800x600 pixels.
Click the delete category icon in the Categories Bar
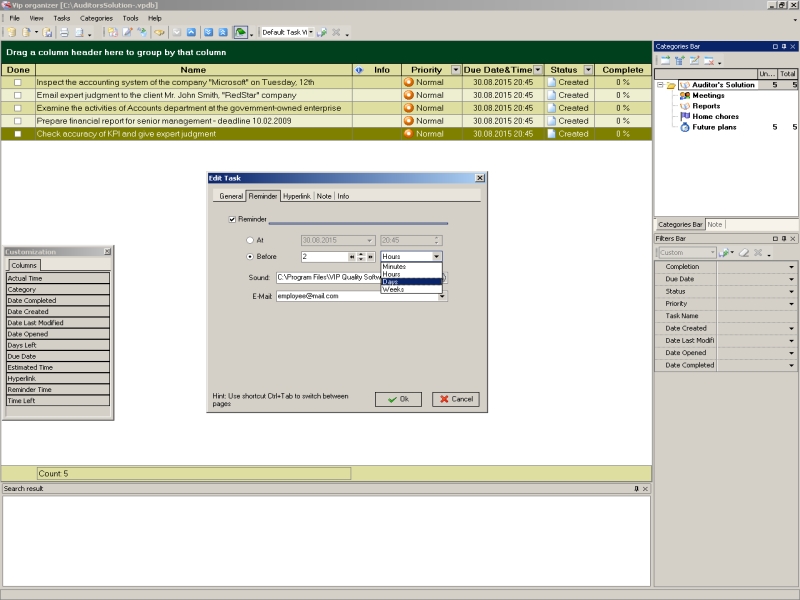(709, 61)
